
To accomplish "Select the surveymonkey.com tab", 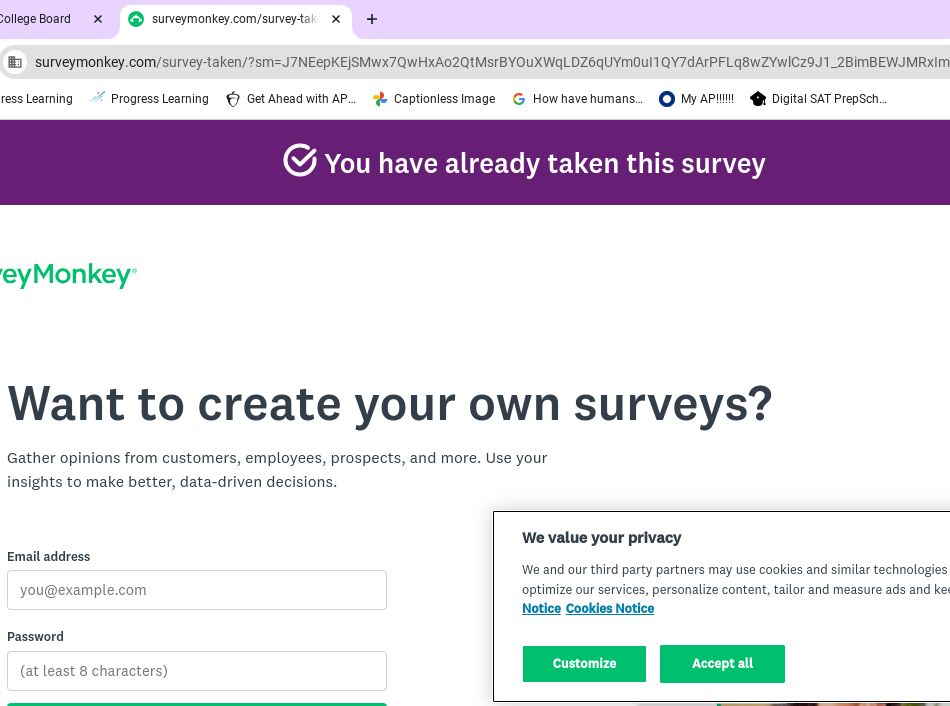I will tap(230, 19).
